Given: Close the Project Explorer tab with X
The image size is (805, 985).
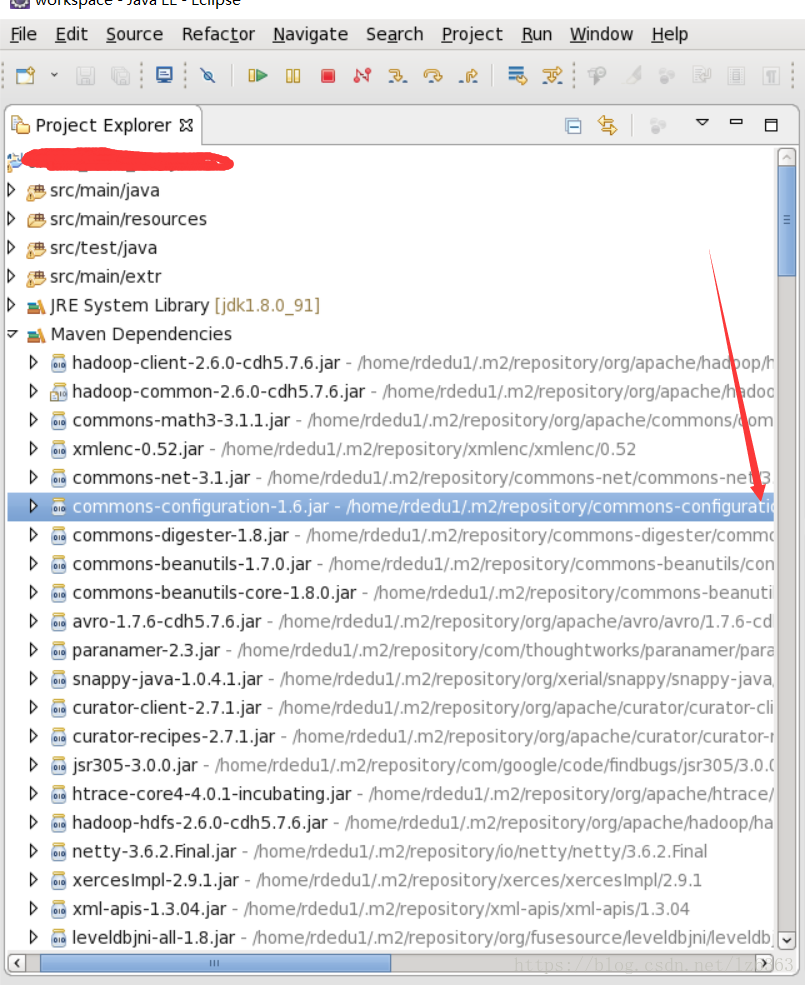Looking at the screenshot, I should (186, 125).
